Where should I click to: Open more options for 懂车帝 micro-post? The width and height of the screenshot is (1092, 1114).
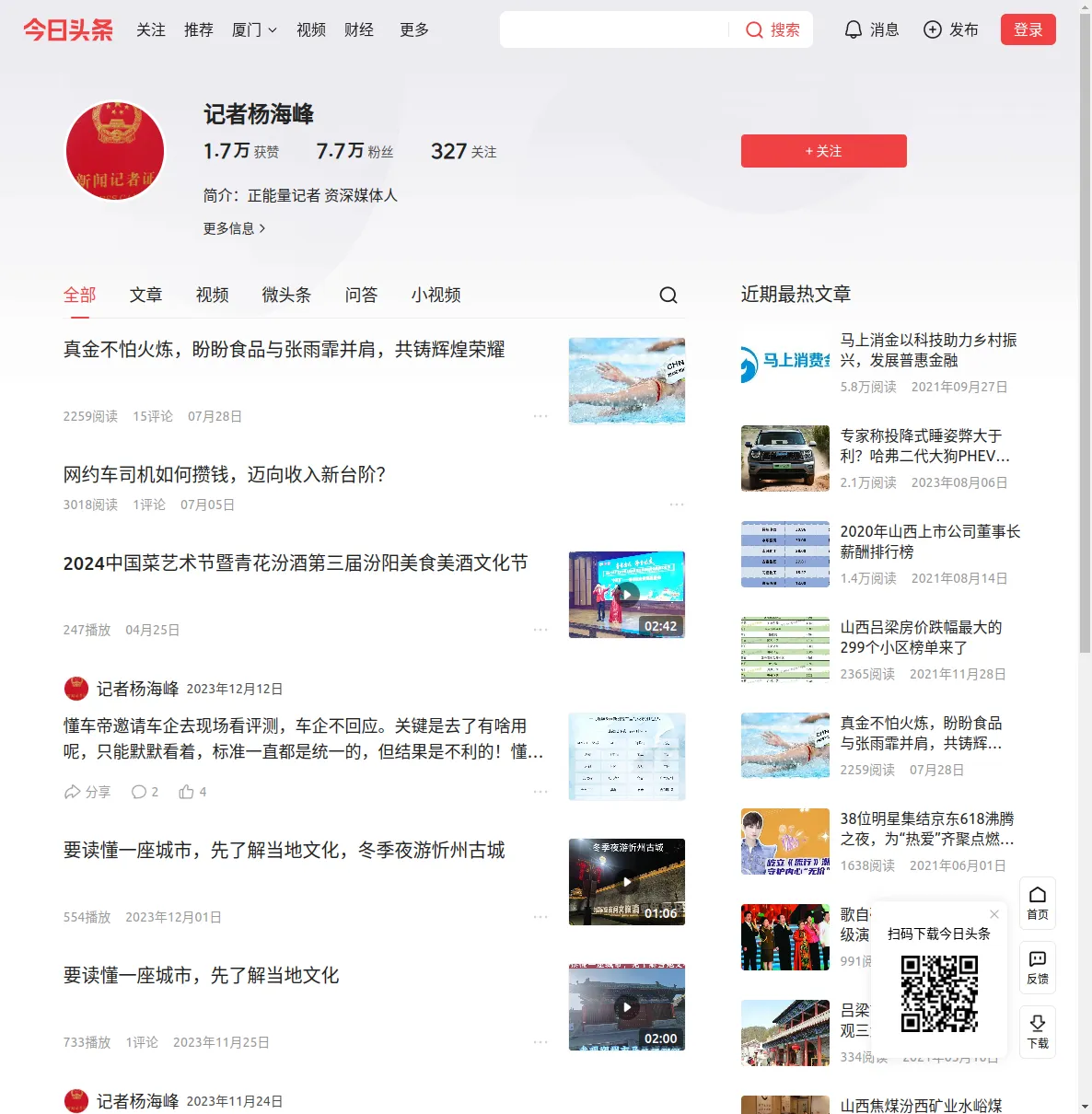540,792
